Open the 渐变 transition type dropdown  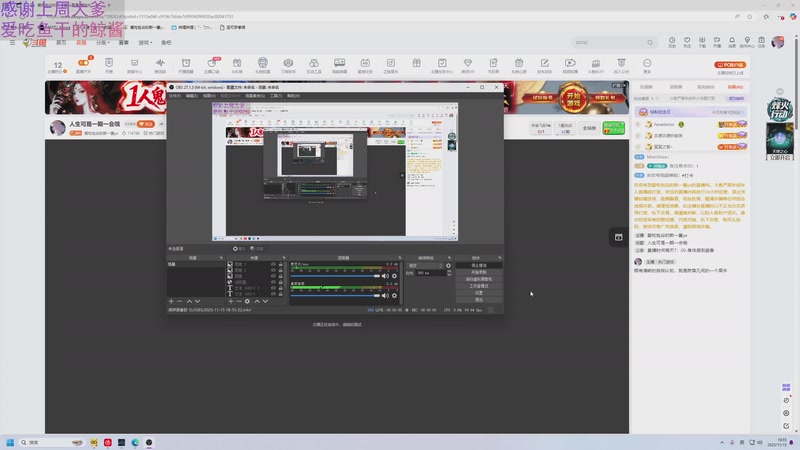pyautogui.click(x=426, y=265)
